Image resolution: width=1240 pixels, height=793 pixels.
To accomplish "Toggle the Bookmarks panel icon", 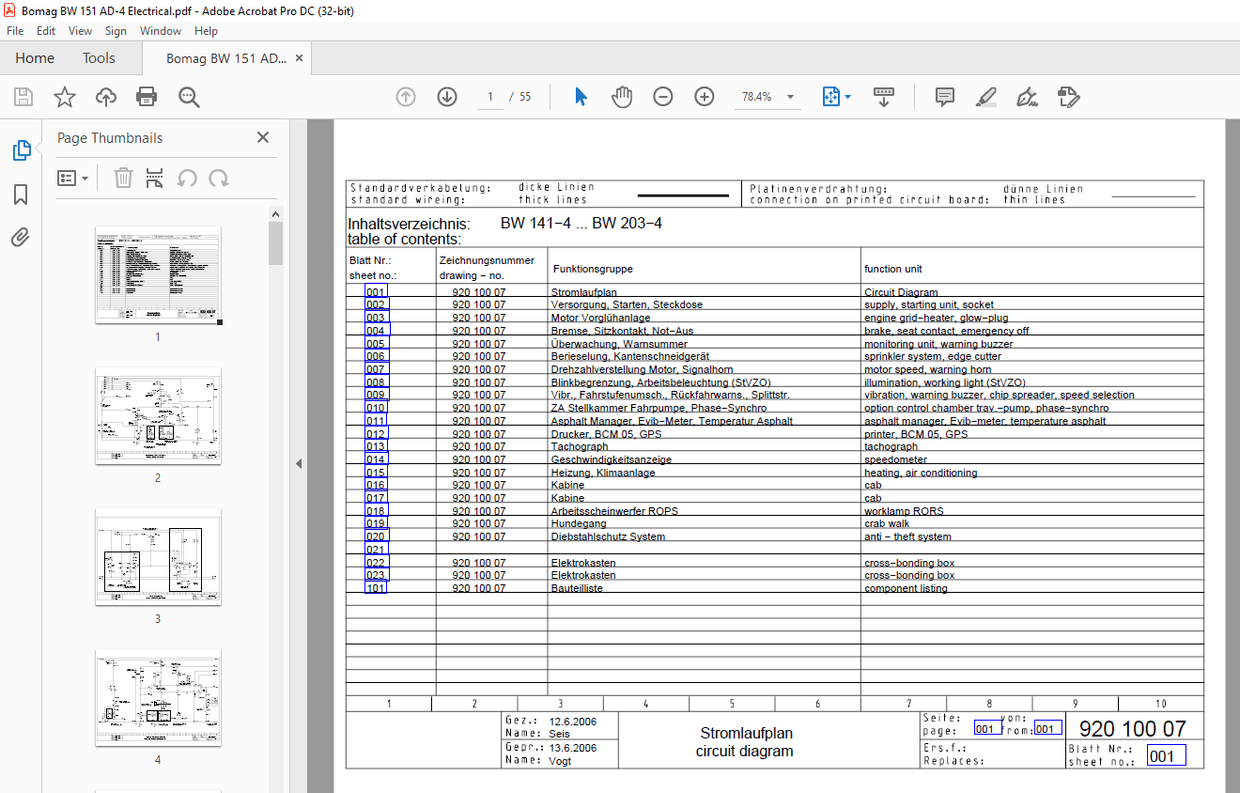I will [21, 194].
